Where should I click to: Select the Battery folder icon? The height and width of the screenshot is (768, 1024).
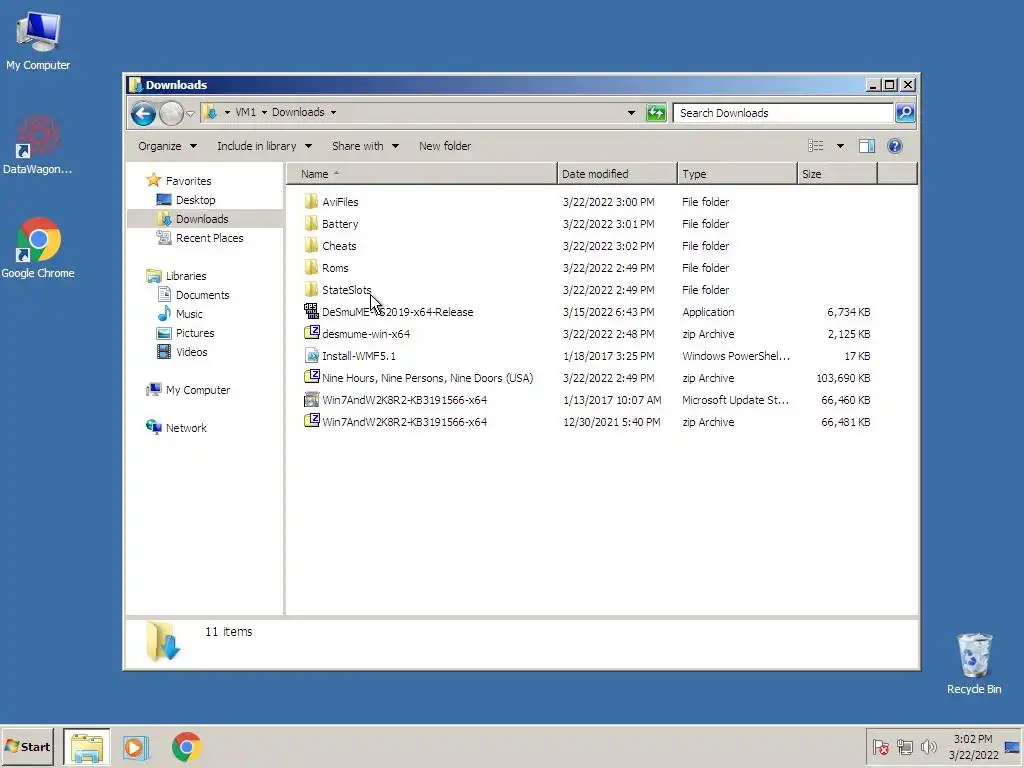click(312, 223)
